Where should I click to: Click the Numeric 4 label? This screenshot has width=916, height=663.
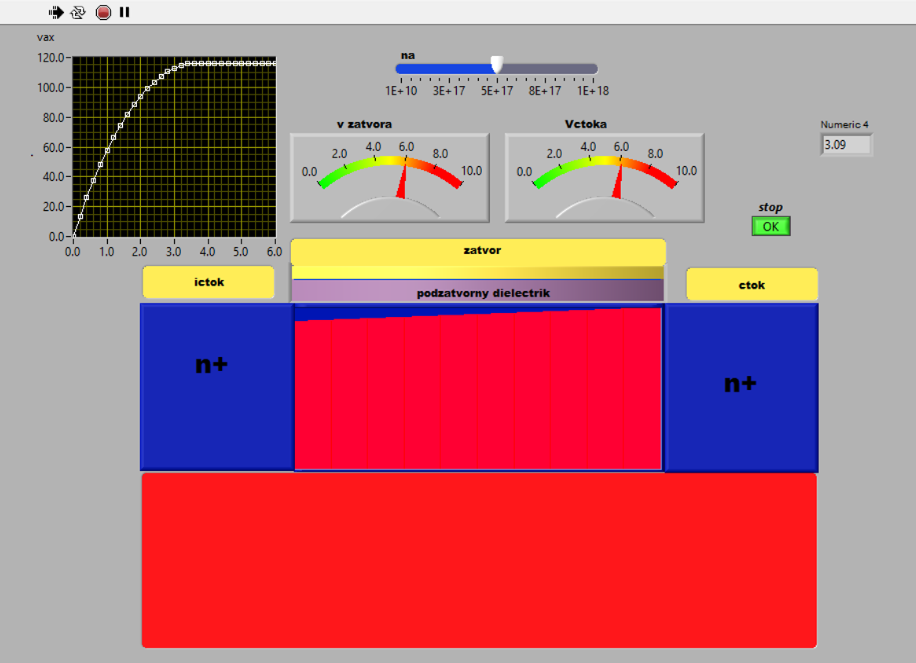844,124
